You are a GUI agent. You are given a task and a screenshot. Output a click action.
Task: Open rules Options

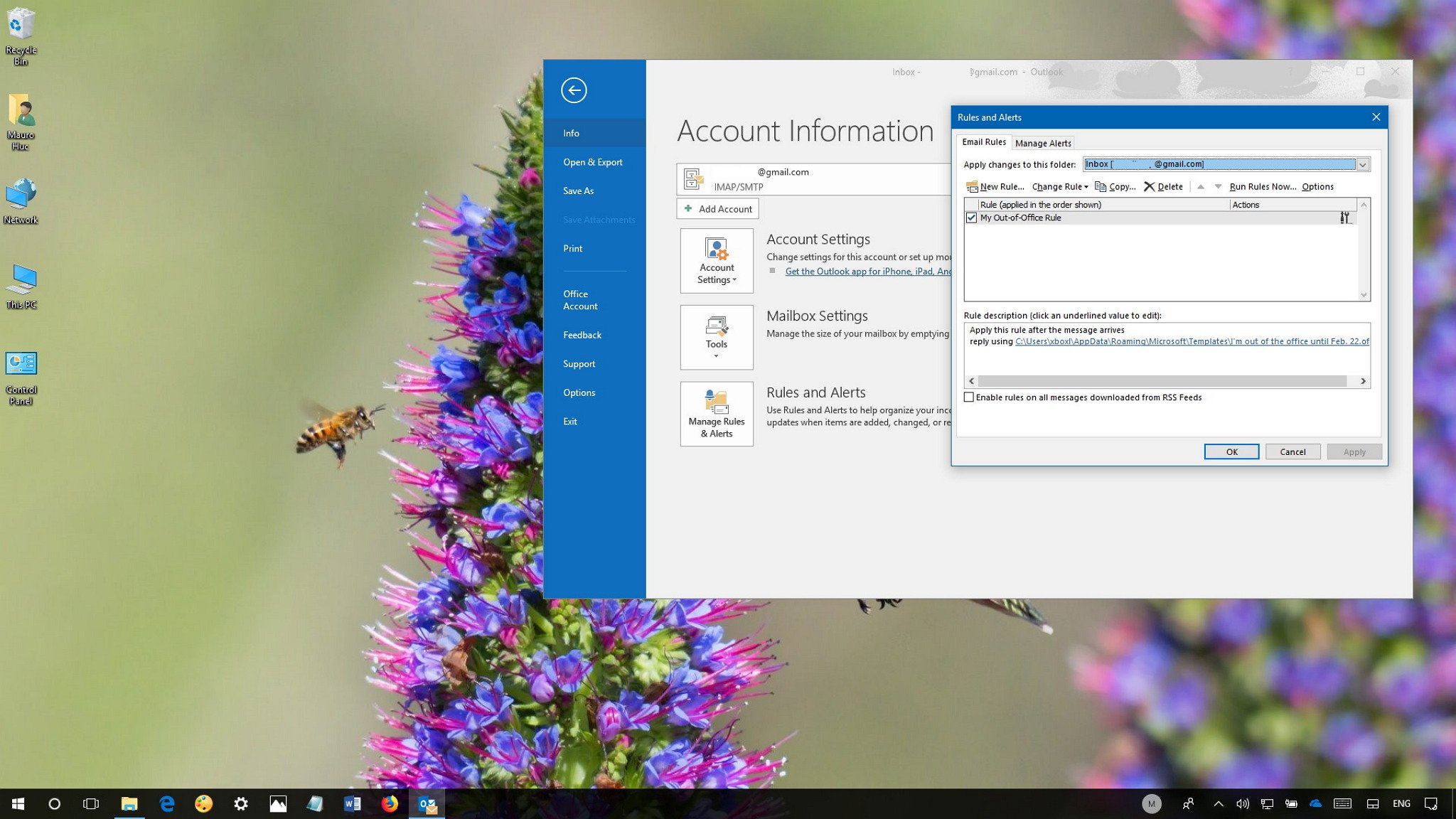point(1317,186)
